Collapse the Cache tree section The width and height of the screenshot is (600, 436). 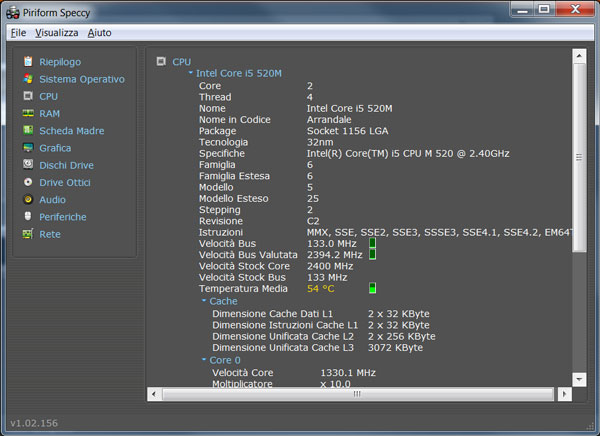click(x=204, y=300)
